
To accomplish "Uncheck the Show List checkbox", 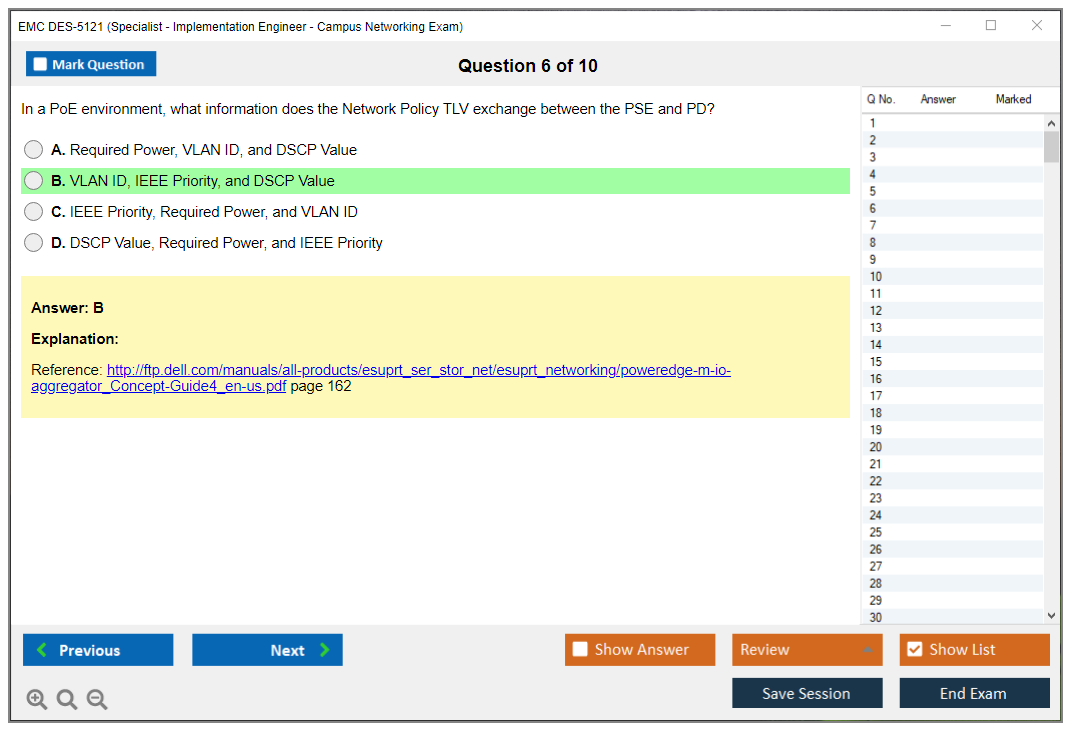I will click(914, 650).
